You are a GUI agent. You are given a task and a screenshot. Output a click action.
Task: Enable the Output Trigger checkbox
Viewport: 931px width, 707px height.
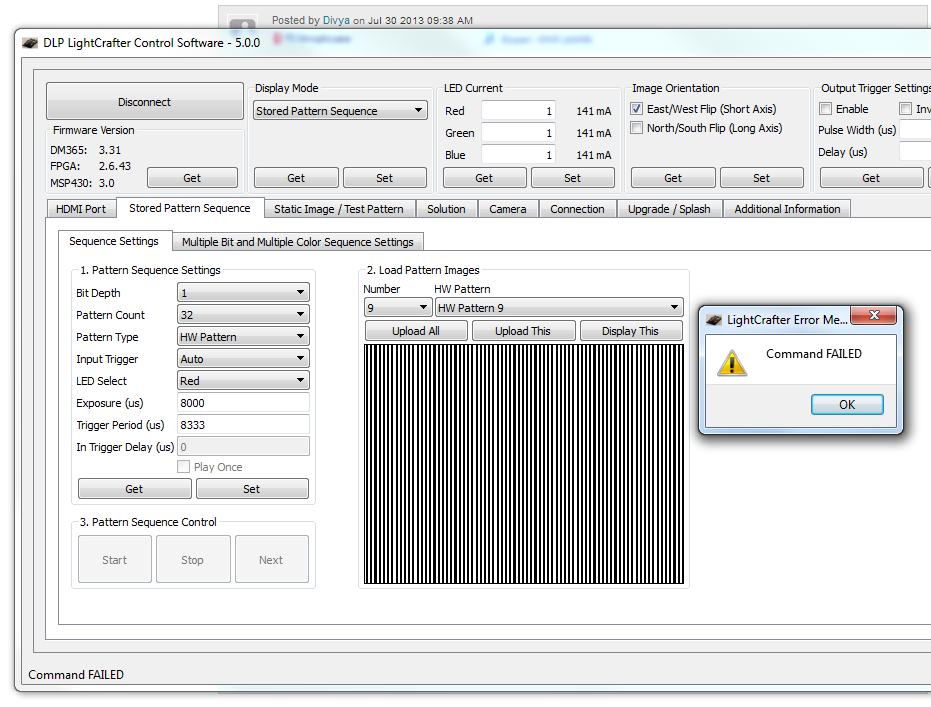tap(825, 109)
